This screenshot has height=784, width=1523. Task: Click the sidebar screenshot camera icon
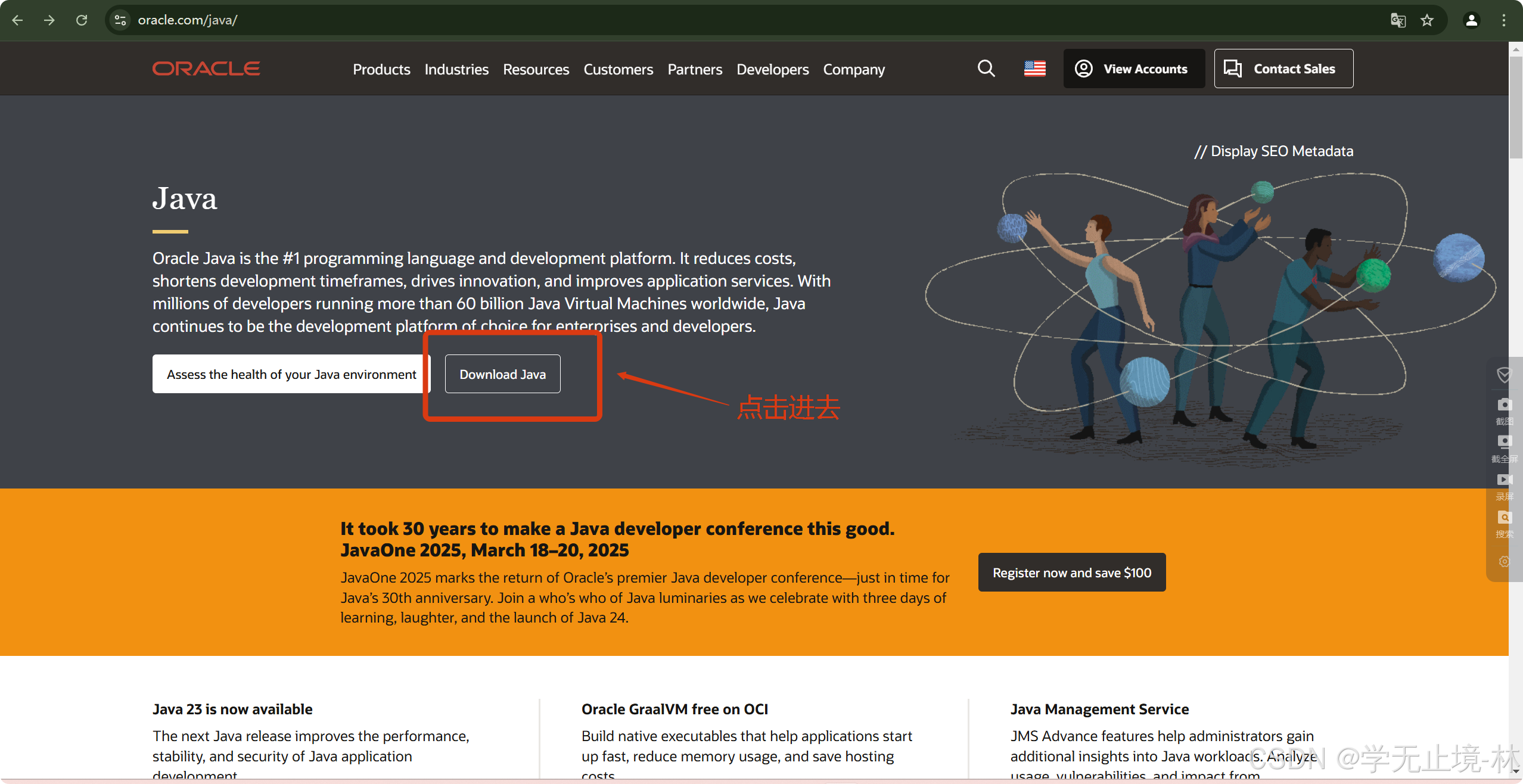pos(1505,405)
